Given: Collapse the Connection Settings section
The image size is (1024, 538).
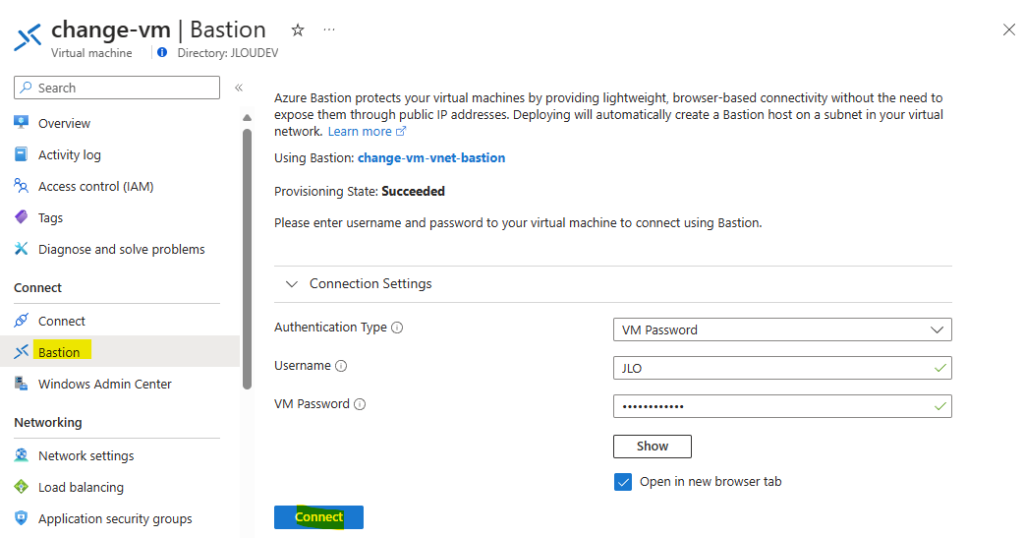Looking at the screenshot, I should [x=292, y=284].
